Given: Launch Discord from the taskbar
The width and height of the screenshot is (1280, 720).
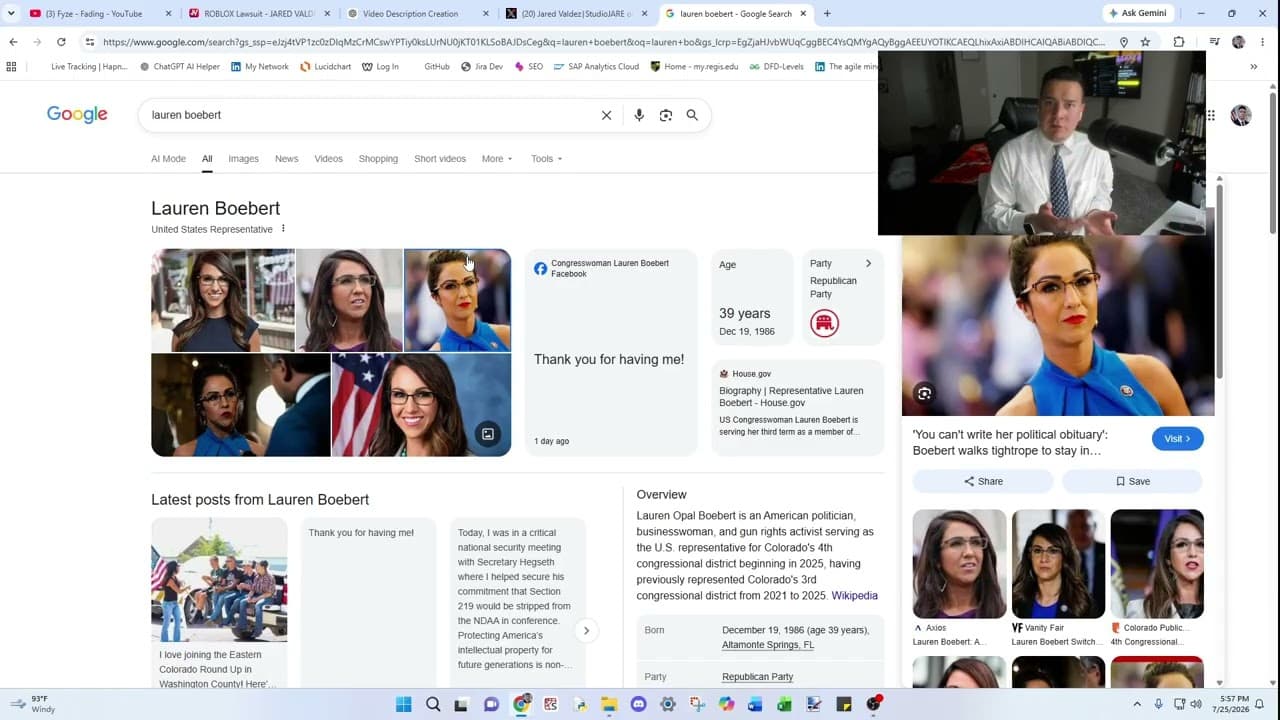Looking at the screenshot, I should (639, 704).
